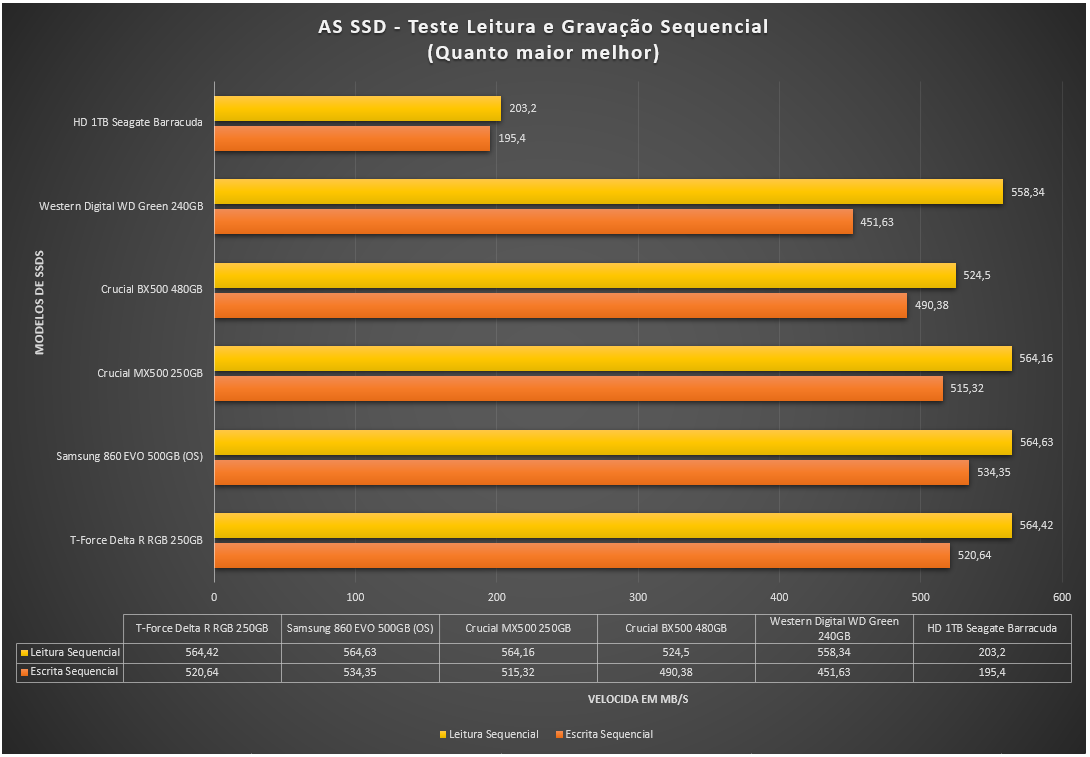Screen dimensions: 1090x757
Task: Select table column header 'Samsung 860 EVO 500GB (OS)'
Action: [360, 628]
